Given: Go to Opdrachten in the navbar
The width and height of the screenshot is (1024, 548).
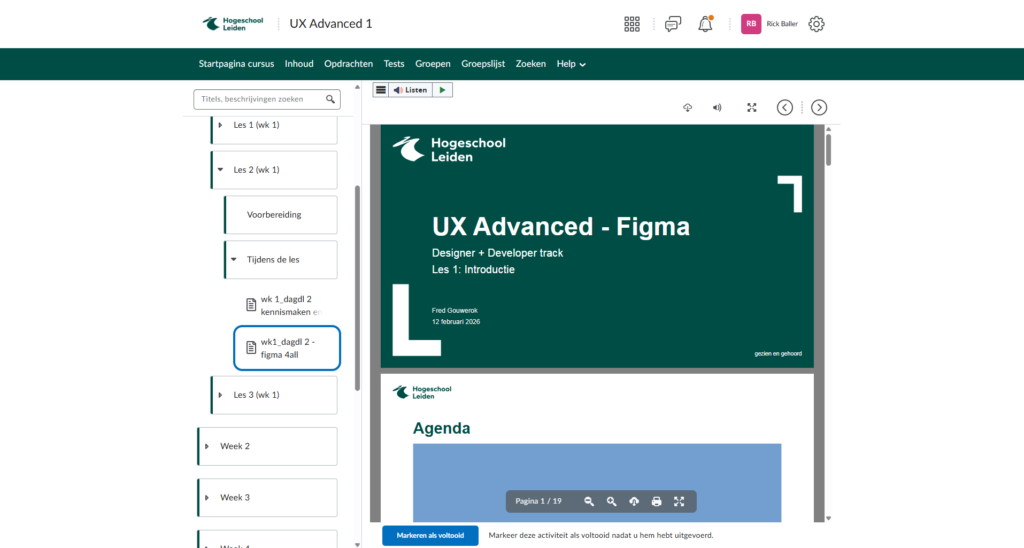Looking at the screenshot, I should pyautogui.click(x=348, y=64).
